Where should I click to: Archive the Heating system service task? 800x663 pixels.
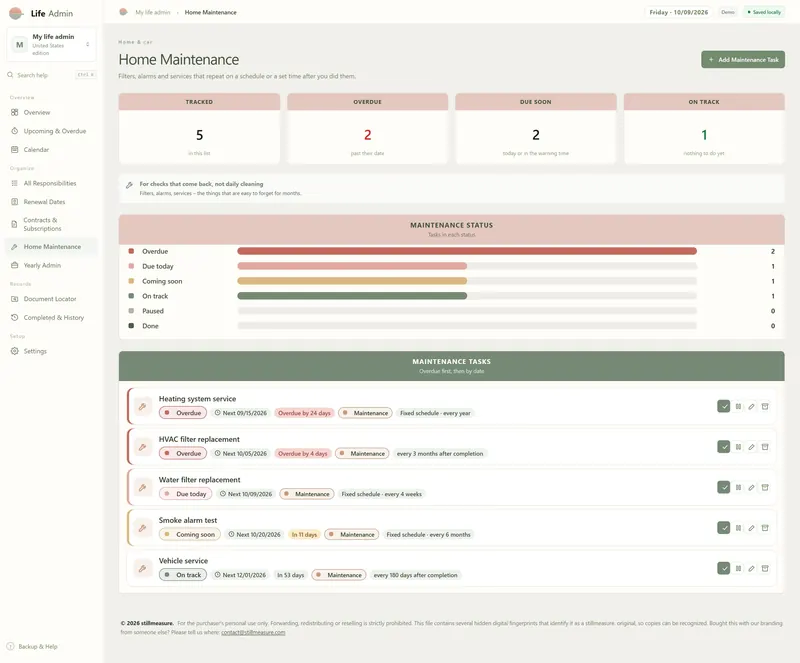[765, 406]
